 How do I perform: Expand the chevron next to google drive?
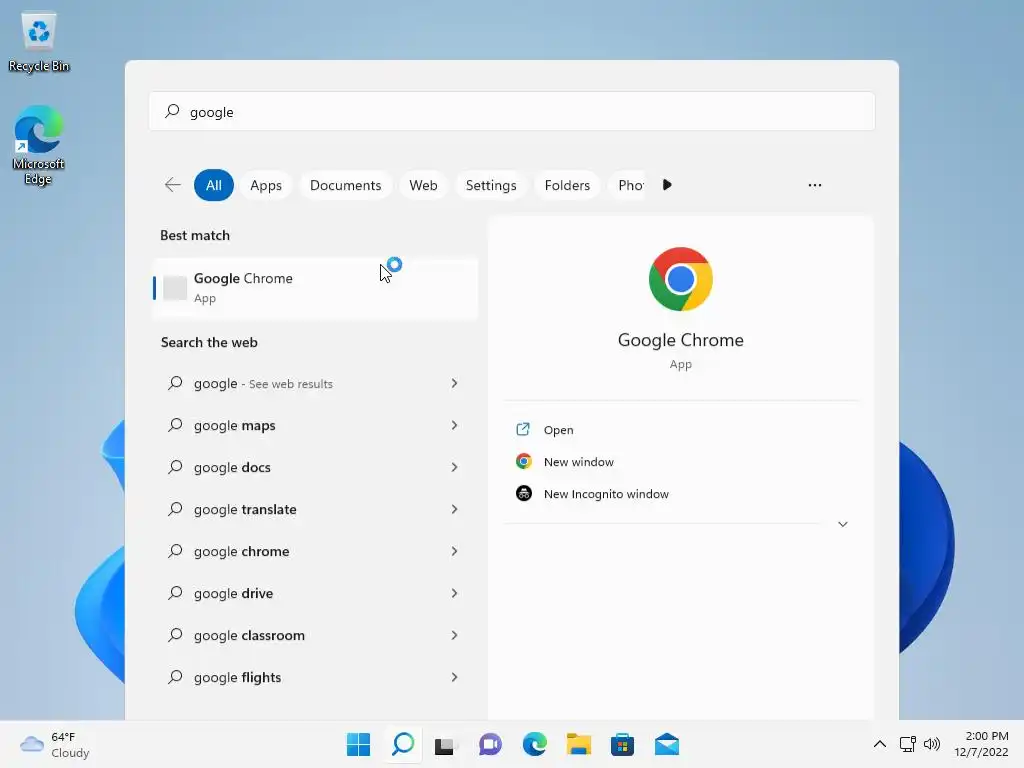click(455, 593)
